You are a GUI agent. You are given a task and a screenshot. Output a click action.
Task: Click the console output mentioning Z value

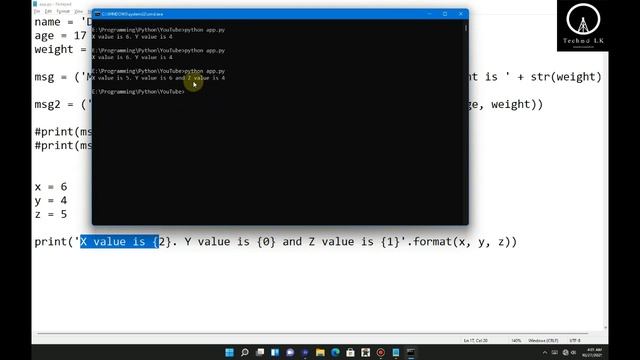pyautogui.click(x=158, y=78)
